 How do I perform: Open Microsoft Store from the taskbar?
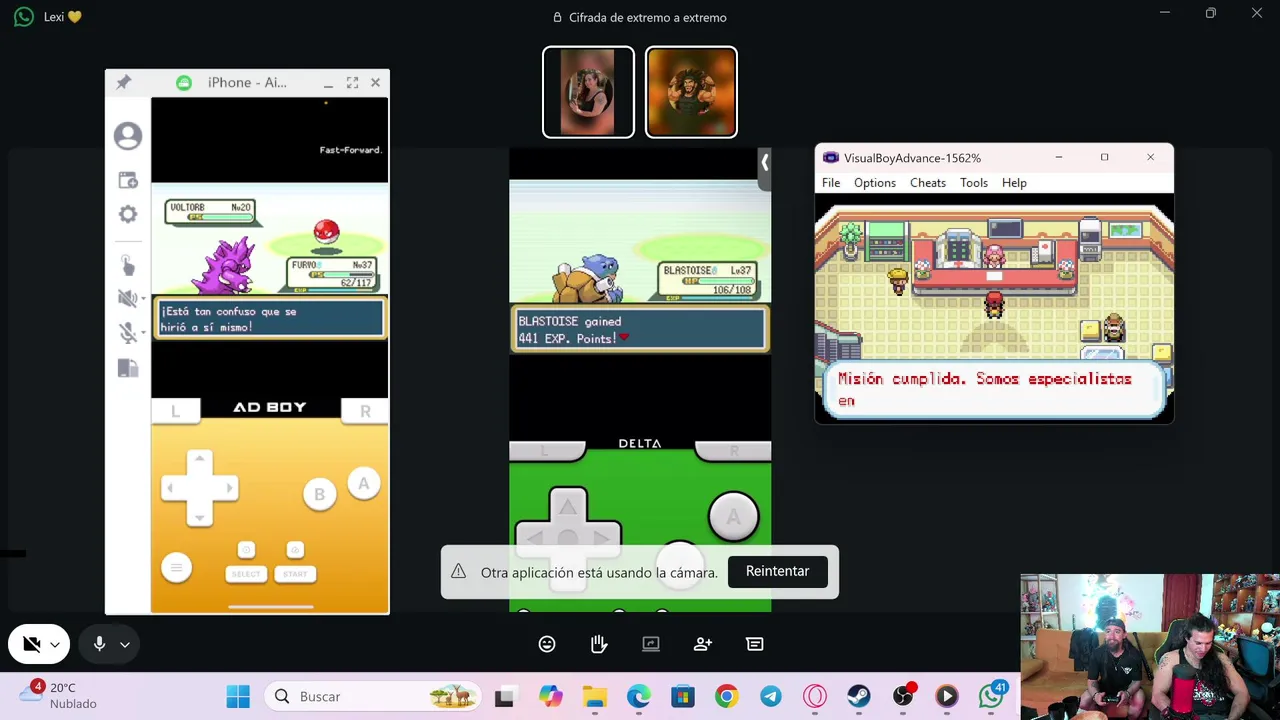683,696
